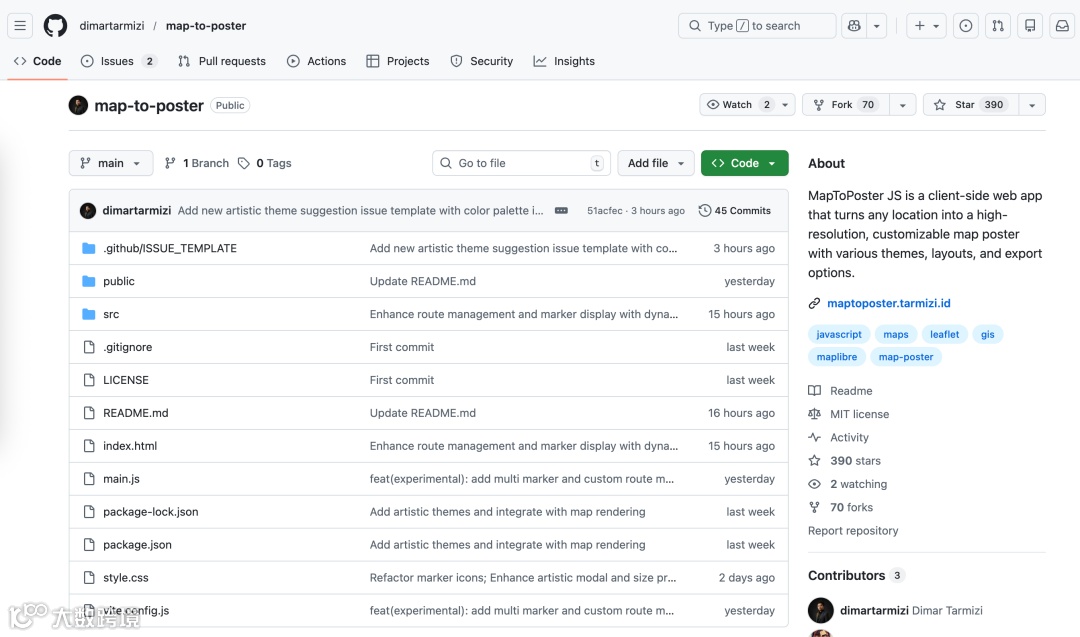1080x637 pixels.
Task: View the 70 forks link
Action: [840, 508]
